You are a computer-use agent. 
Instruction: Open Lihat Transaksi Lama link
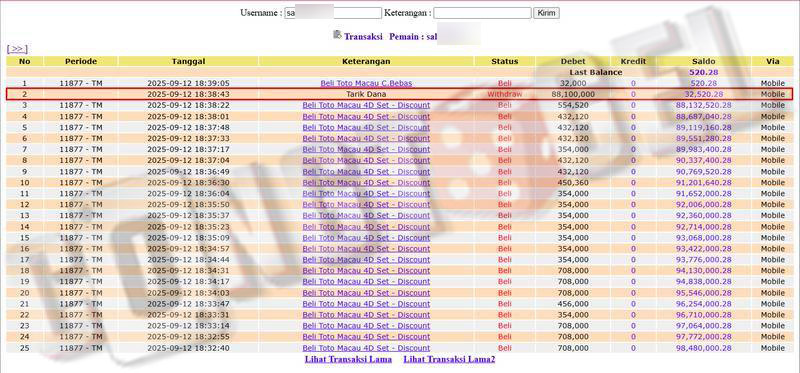pos(348,359)
